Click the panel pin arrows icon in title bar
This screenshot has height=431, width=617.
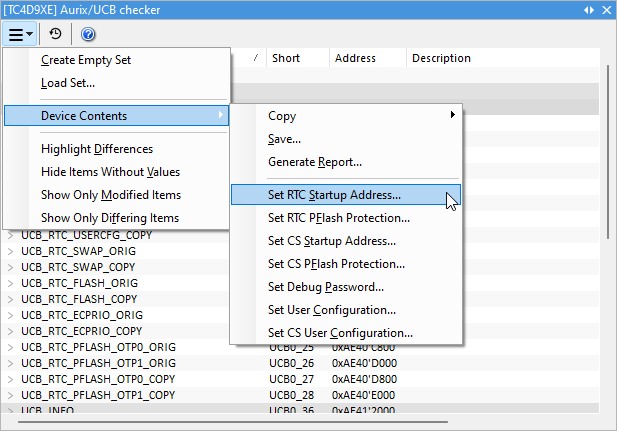coord(589,9)
